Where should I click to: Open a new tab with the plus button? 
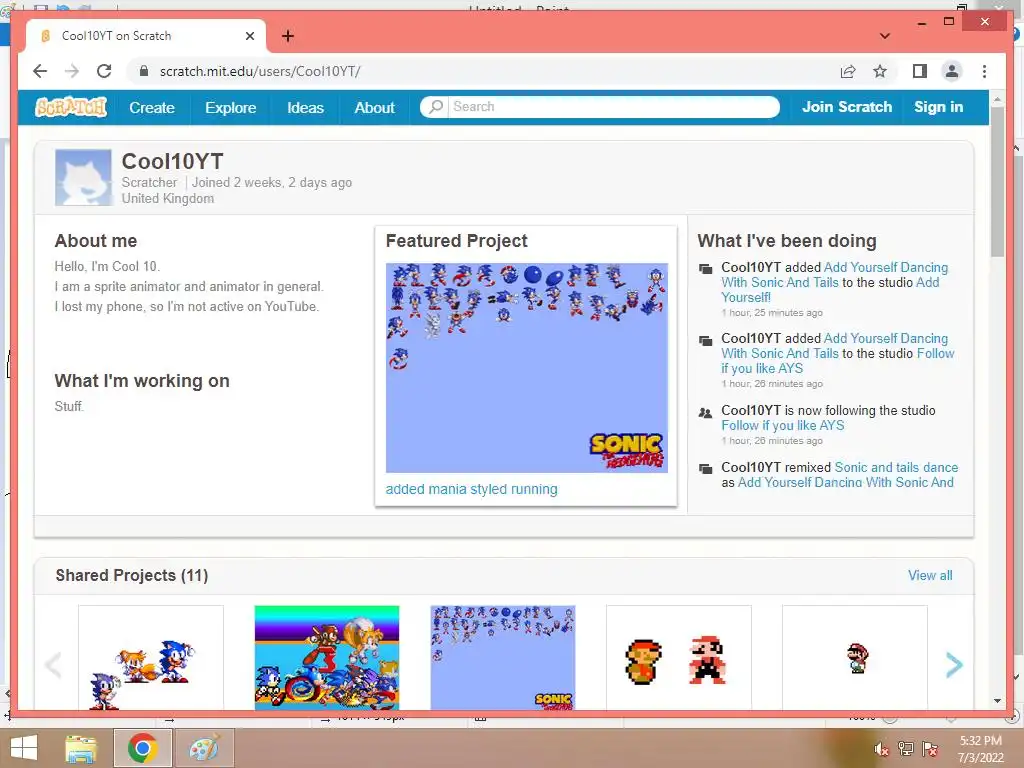coord(288,36)
